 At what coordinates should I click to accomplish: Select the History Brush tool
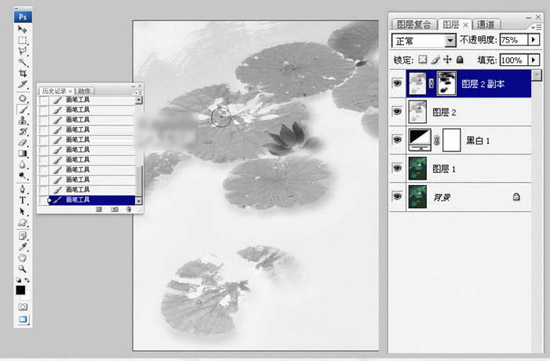point(22,132)
